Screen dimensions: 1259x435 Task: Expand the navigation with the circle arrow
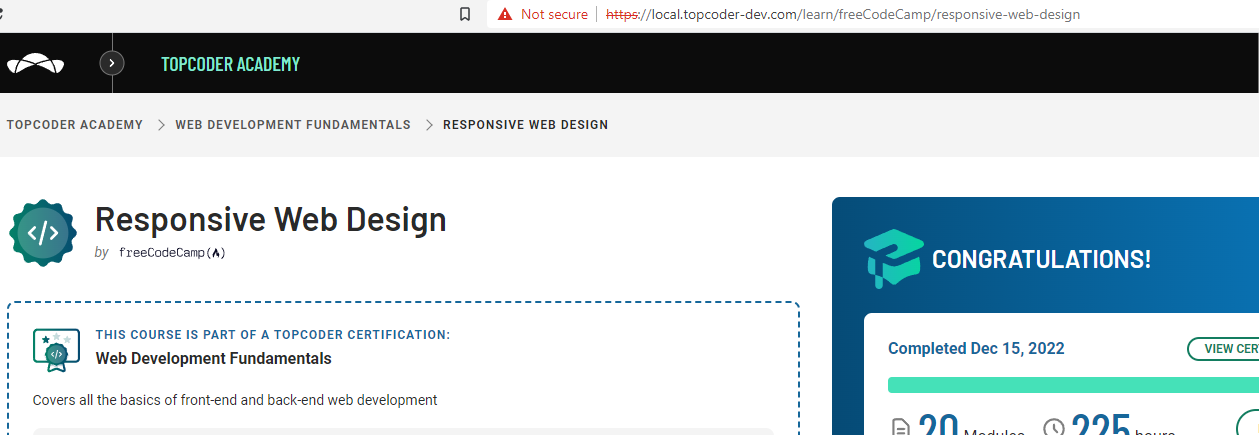(x=112, y=63)
